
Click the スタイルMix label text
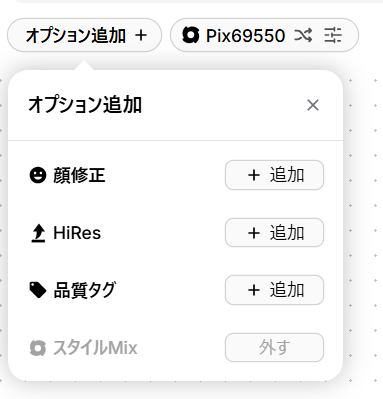[95, 348]
